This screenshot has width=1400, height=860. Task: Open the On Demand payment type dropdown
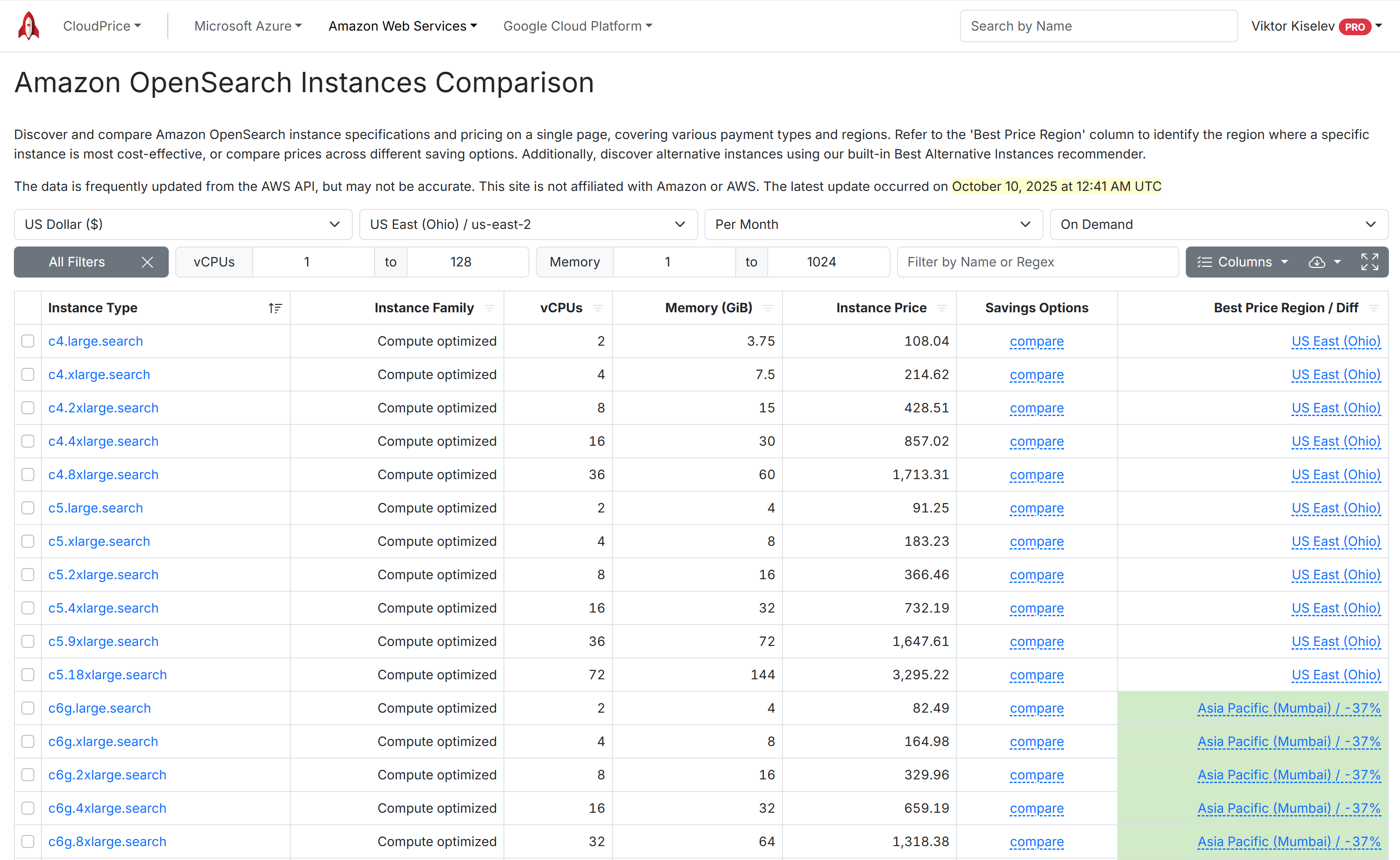pyautogui.click(x=1218, y=225)
